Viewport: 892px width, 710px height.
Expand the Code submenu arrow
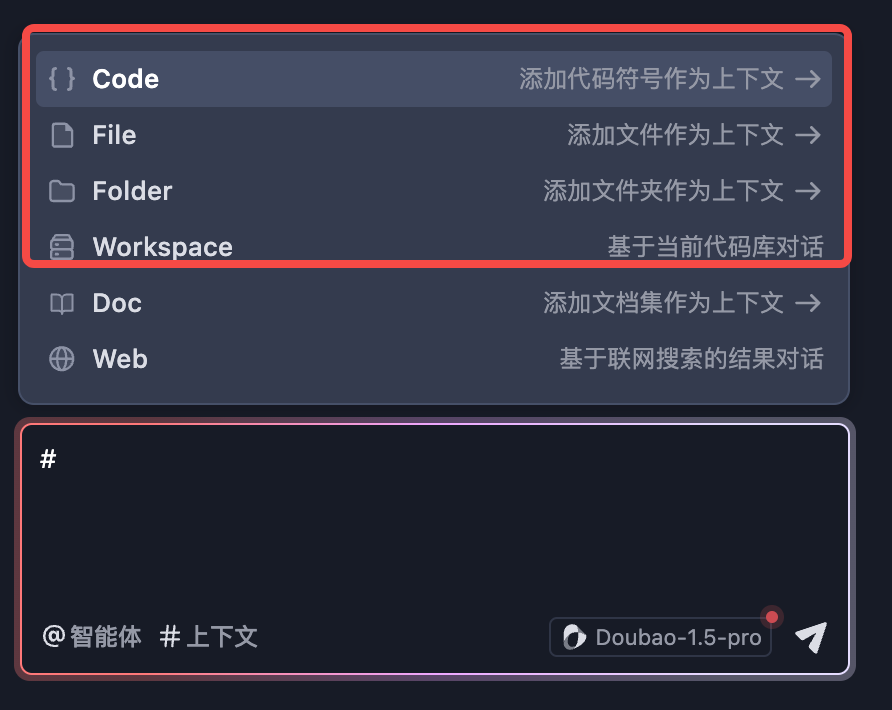coord(808,79)
